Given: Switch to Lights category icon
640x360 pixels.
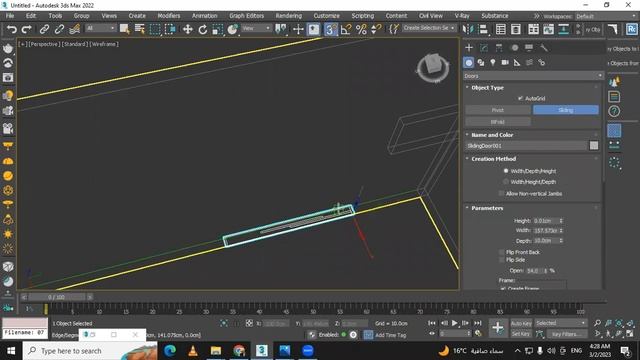Looking at the screenshot, I should click(493, 62).
